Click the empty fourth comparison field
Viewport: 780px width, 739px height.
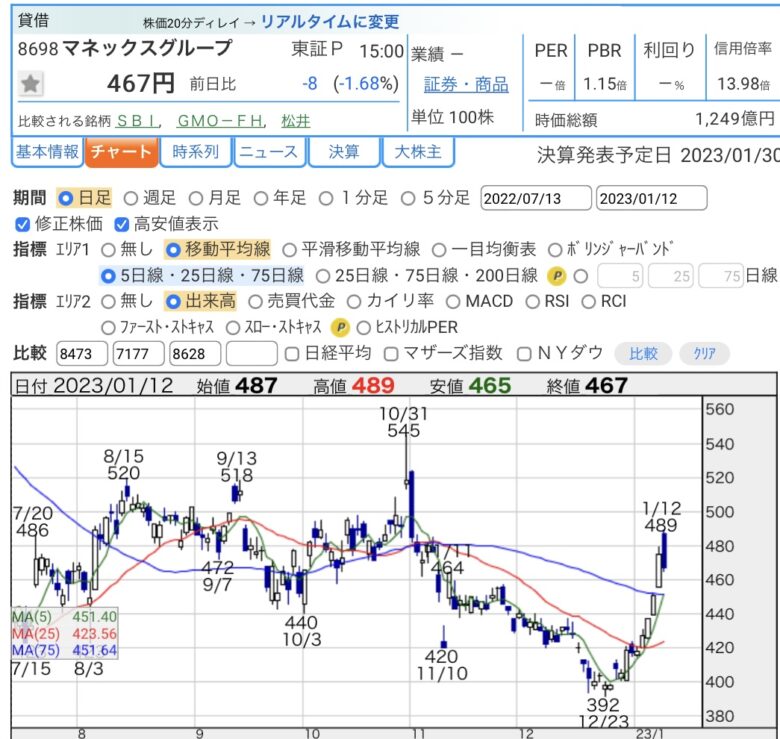pyautogui.click(x=252, y=354)
